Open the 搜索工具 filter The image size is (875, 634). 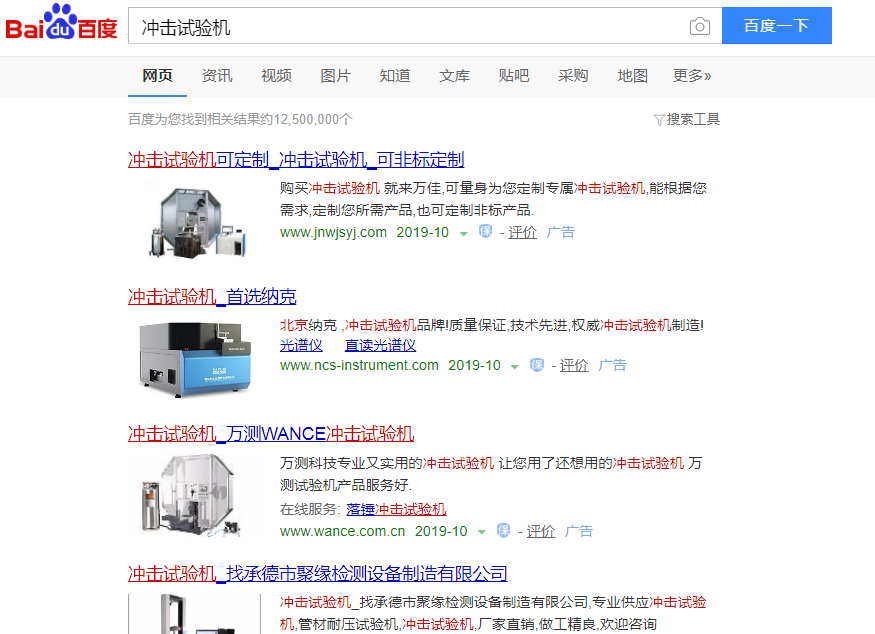[686, 119]
